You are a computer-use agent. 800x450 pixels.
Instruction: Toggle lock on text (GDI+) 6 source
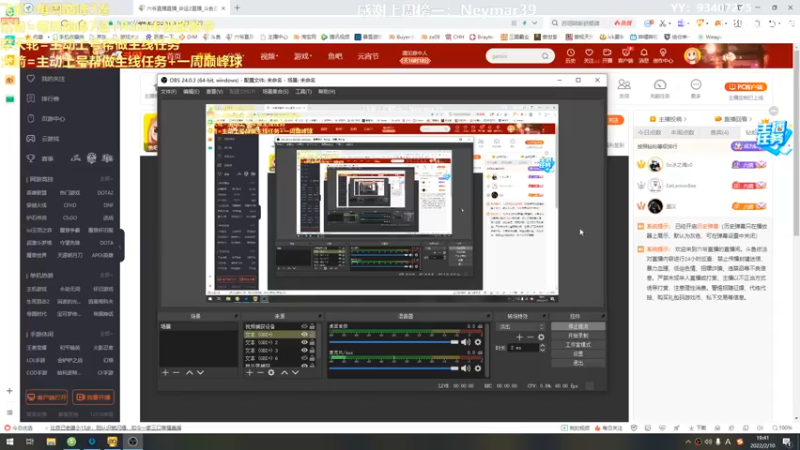312,358
